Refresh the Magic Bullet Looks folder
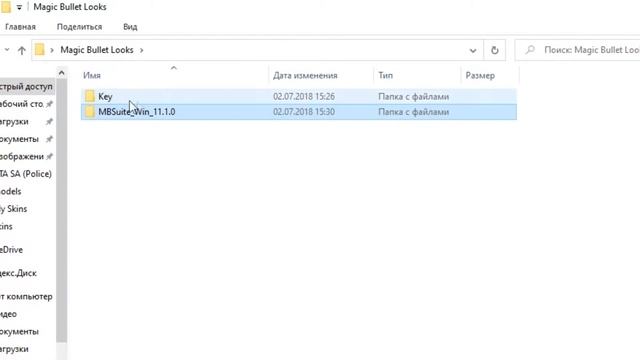640x360 pixels. pos(495,50)
